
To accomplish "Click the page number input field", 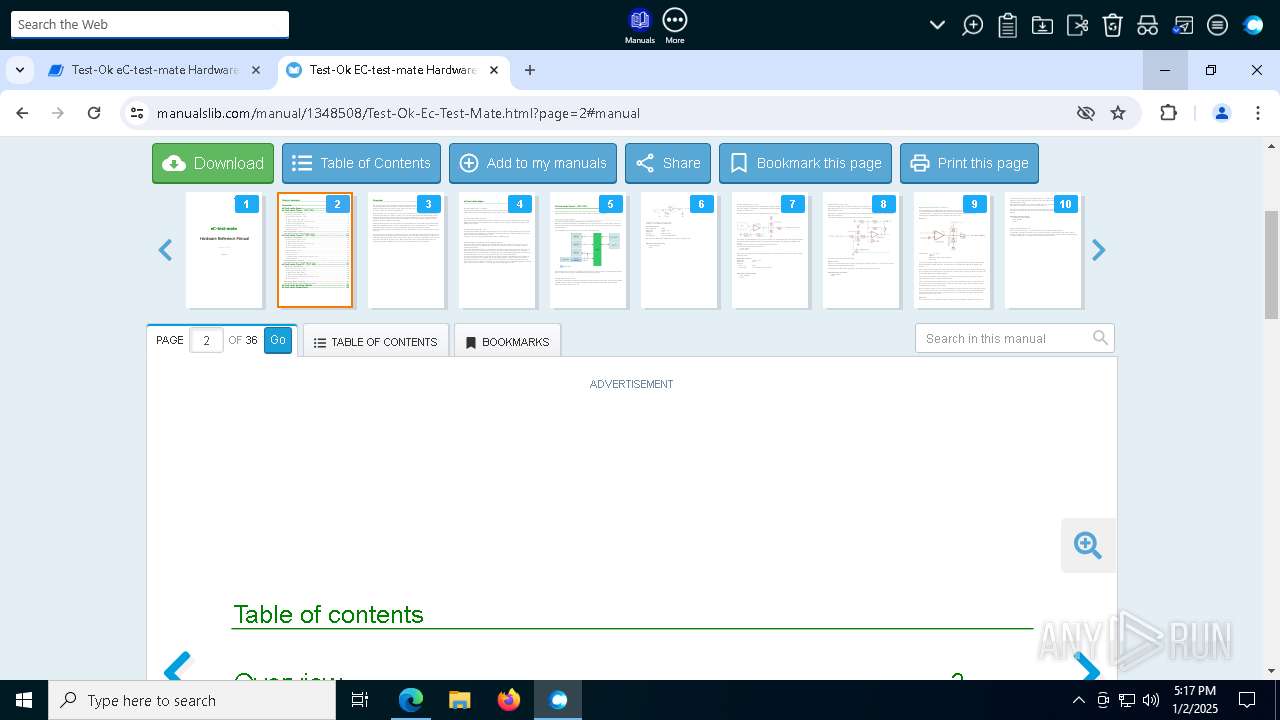I will (x=206, y=340).
